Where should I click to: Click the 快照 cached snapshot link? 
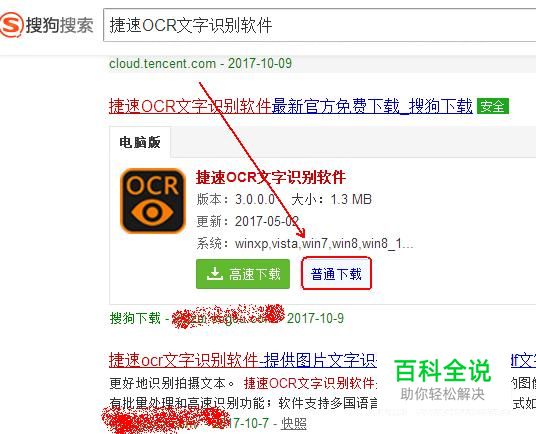click(x=294, y=424)
